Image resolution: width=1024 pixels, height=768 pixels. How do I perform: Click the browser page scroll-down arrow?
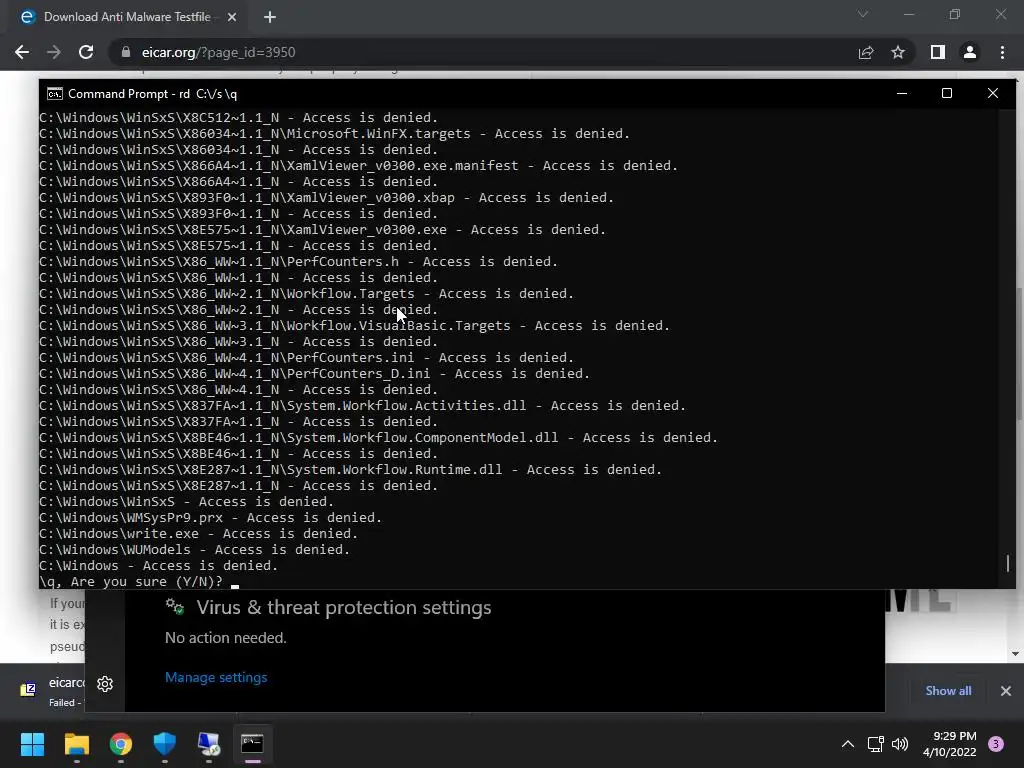click(x=1016, y=654)
